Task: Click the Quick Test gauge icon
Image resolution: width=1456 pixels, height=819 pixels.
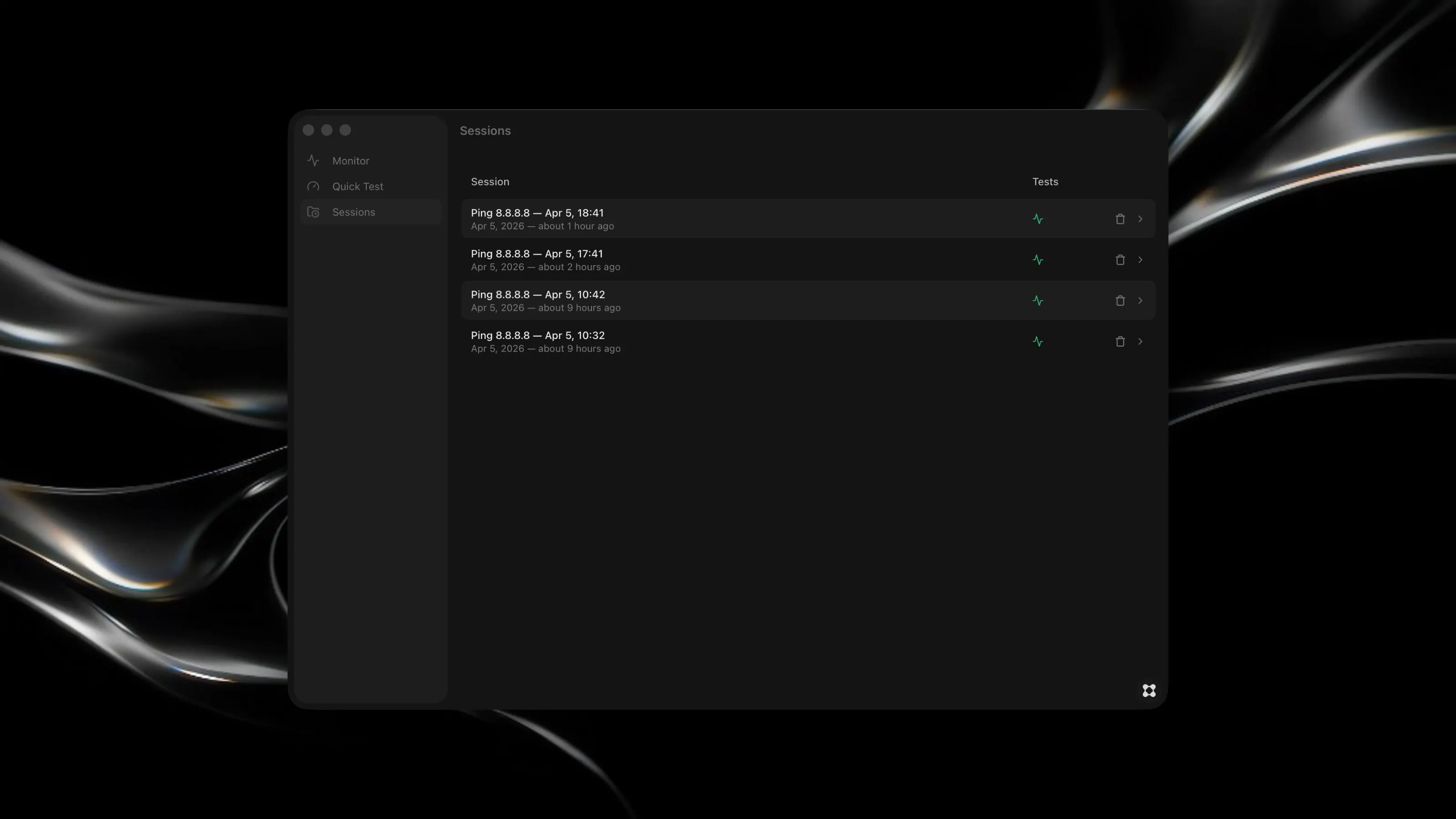Action: (313, 187)
